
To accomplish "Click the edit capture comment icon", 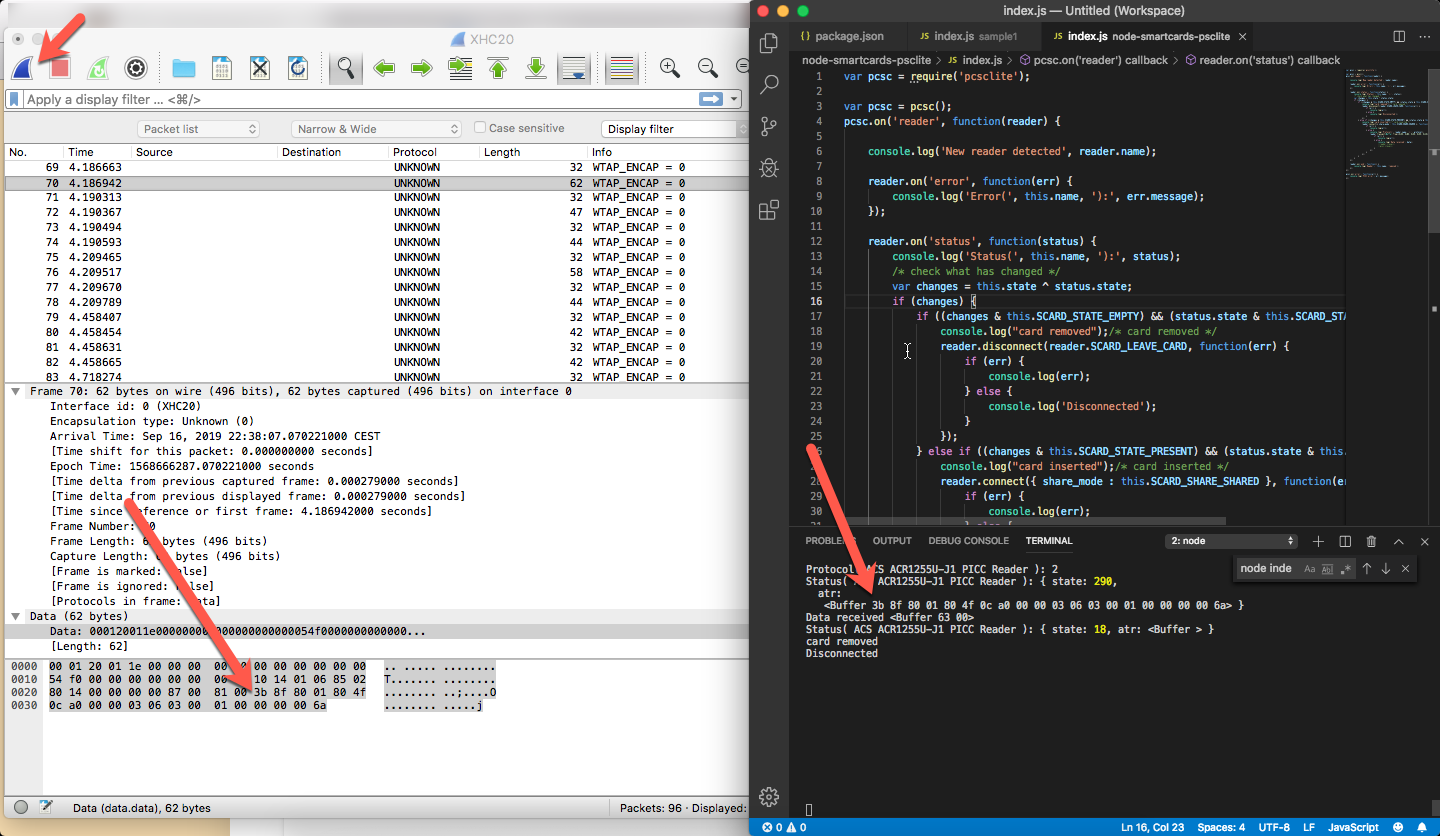I will point(45,807).
